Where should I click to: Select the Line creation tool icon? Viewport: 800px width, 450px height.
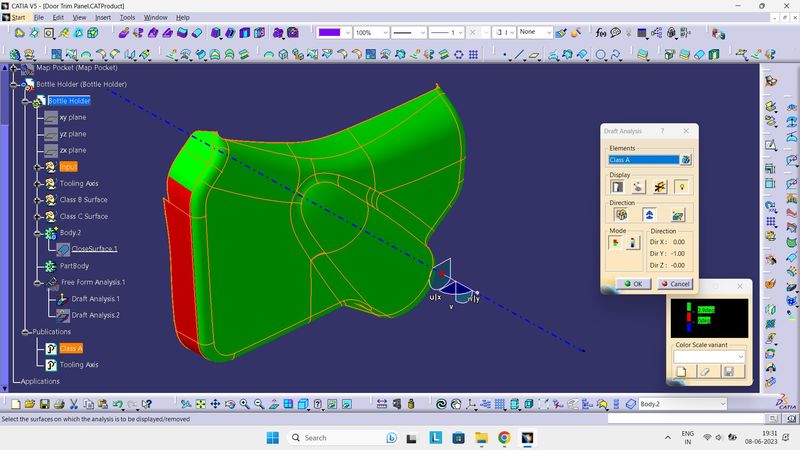tap(519, 54)
